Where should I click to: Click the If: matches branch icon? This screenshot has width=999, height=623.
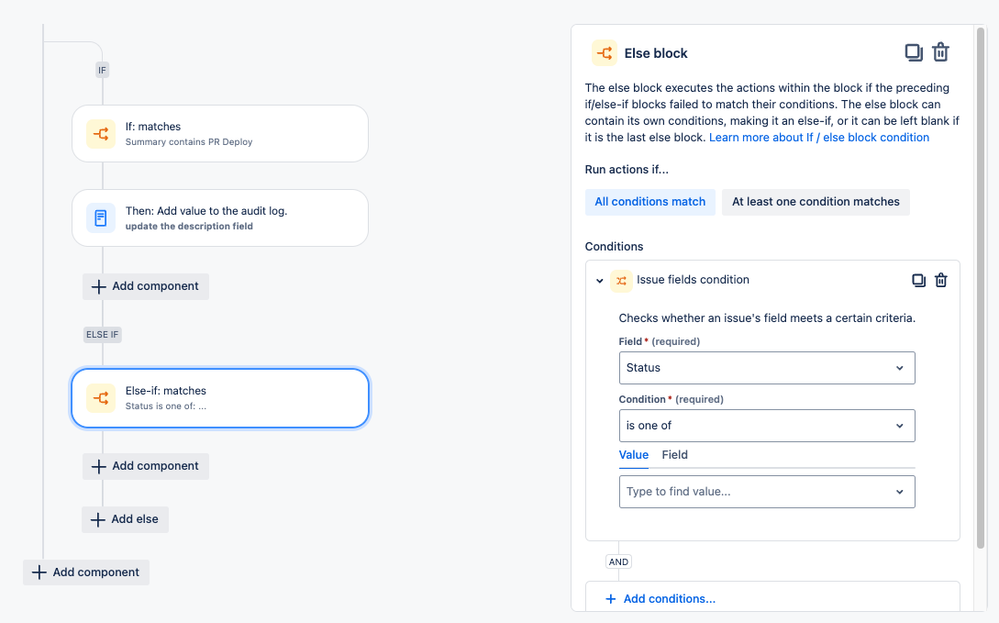tap(101, 134)
